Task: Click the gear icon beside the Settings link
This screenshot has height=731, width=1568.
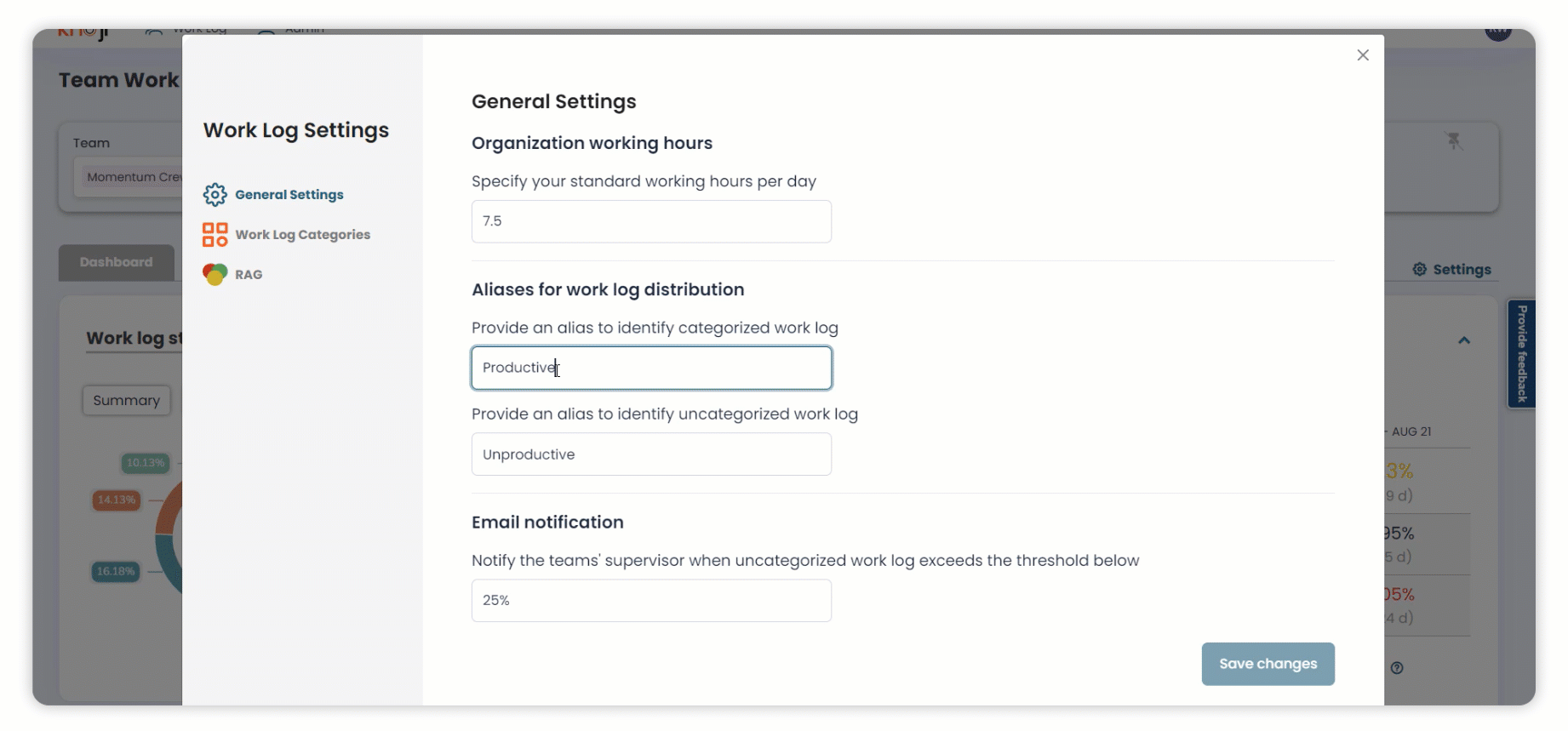Action: point(1419,270)
